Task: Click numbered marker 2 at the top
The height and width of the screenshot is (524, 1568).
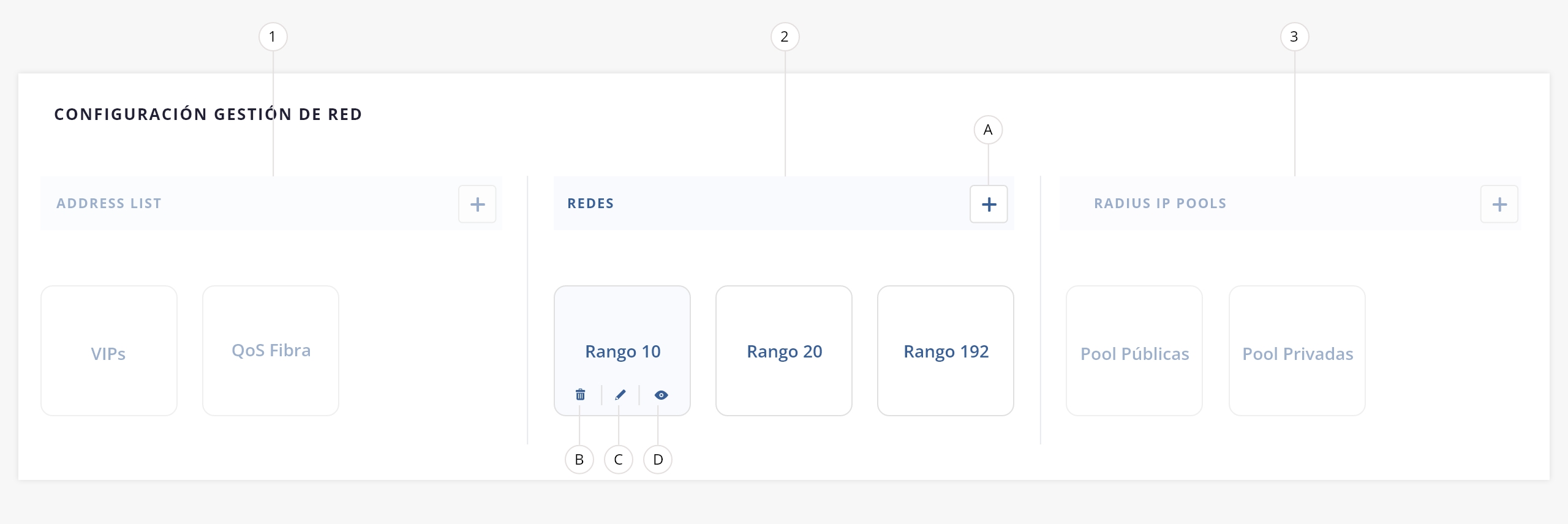Action: 785,37
